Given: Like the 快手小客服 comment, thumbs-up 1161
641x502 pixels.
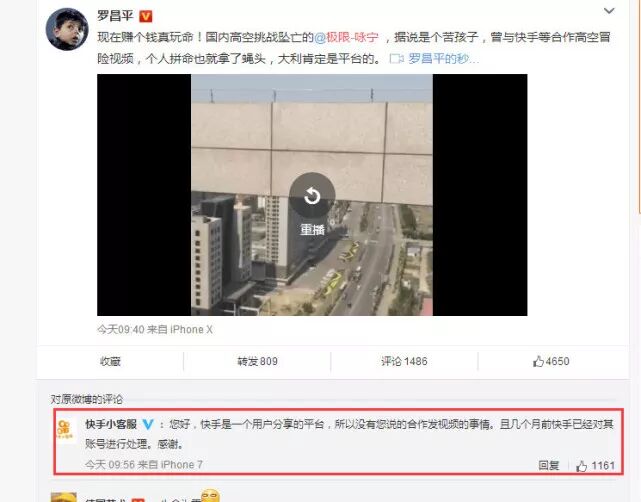Looking at the screenshot, I should click(595, 466).
